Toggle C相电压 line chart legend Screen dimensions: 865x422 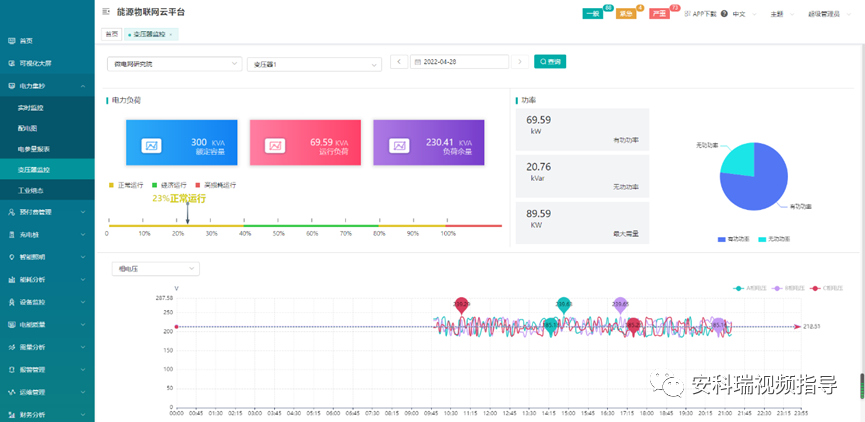pos(826,288)
